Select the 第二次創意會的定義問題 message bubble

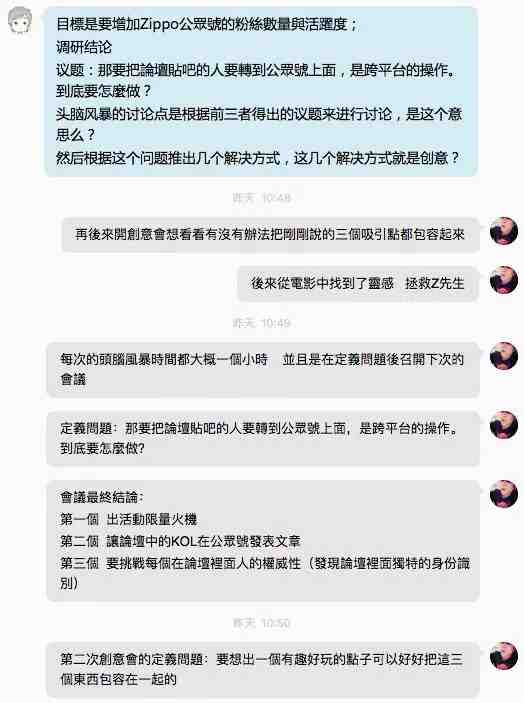tap(263, 669)
